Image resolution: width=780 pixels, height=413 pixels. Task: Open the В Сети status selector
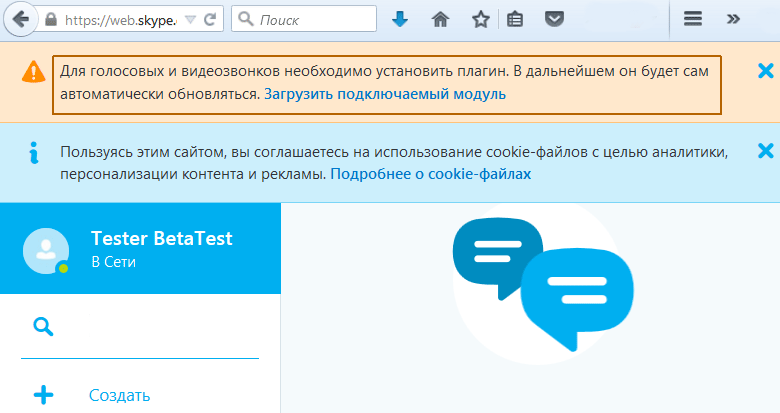click(113, 263)
